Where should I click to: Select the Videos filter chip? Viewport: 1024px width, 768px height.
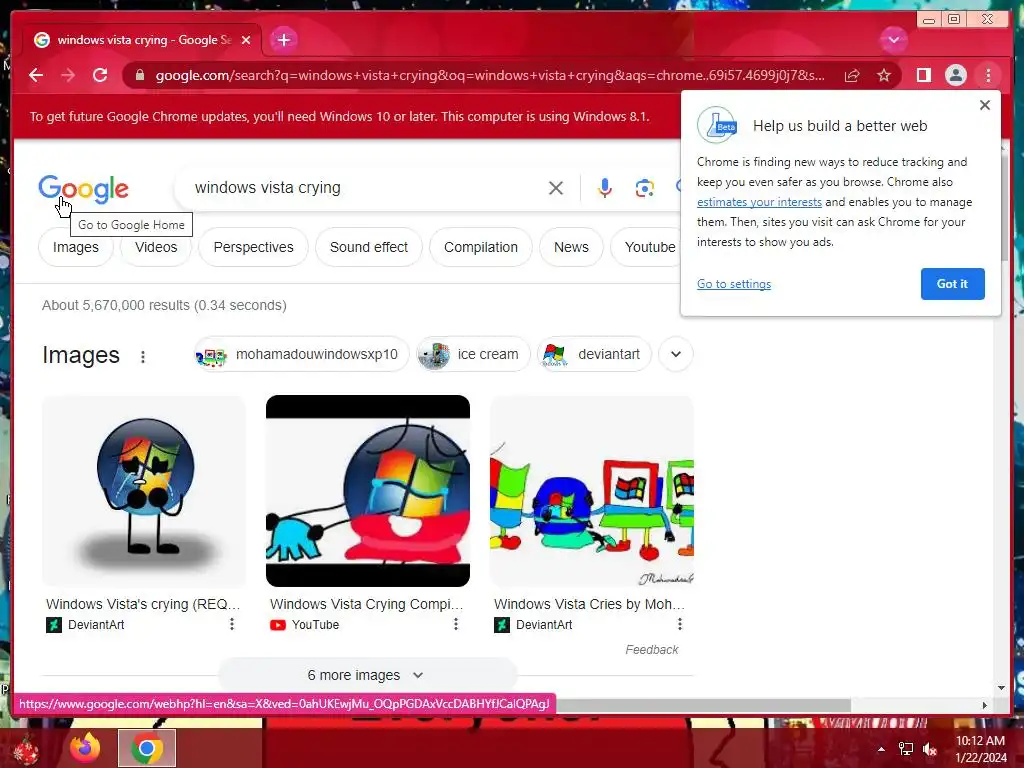(156, 247)
